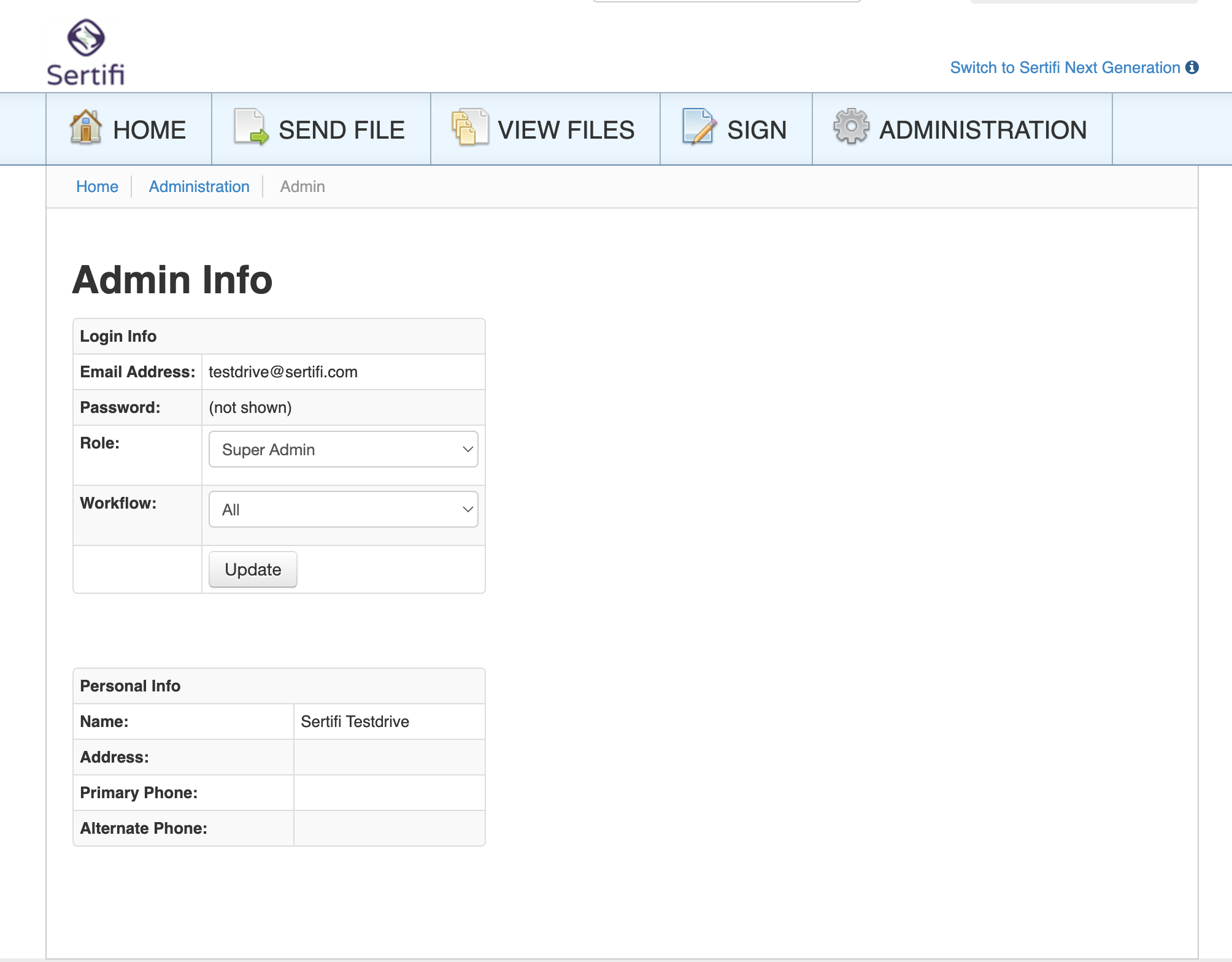The height and width of the screenshot is (962, 1232).
Task: Follow the Home breadcrumb link
Action: [x=97, y=187]
